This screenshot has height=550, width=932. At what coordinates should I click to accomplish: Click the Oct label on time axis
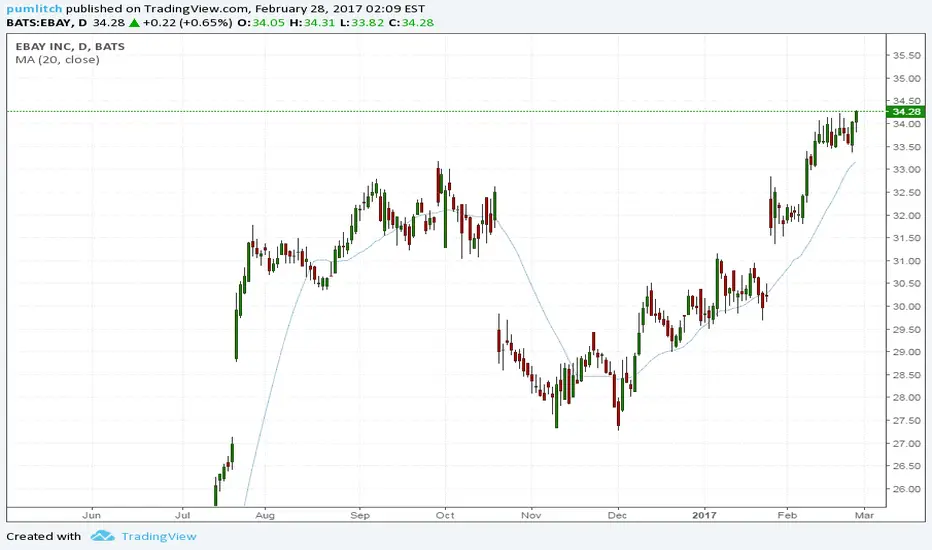[x=445, y=515]
